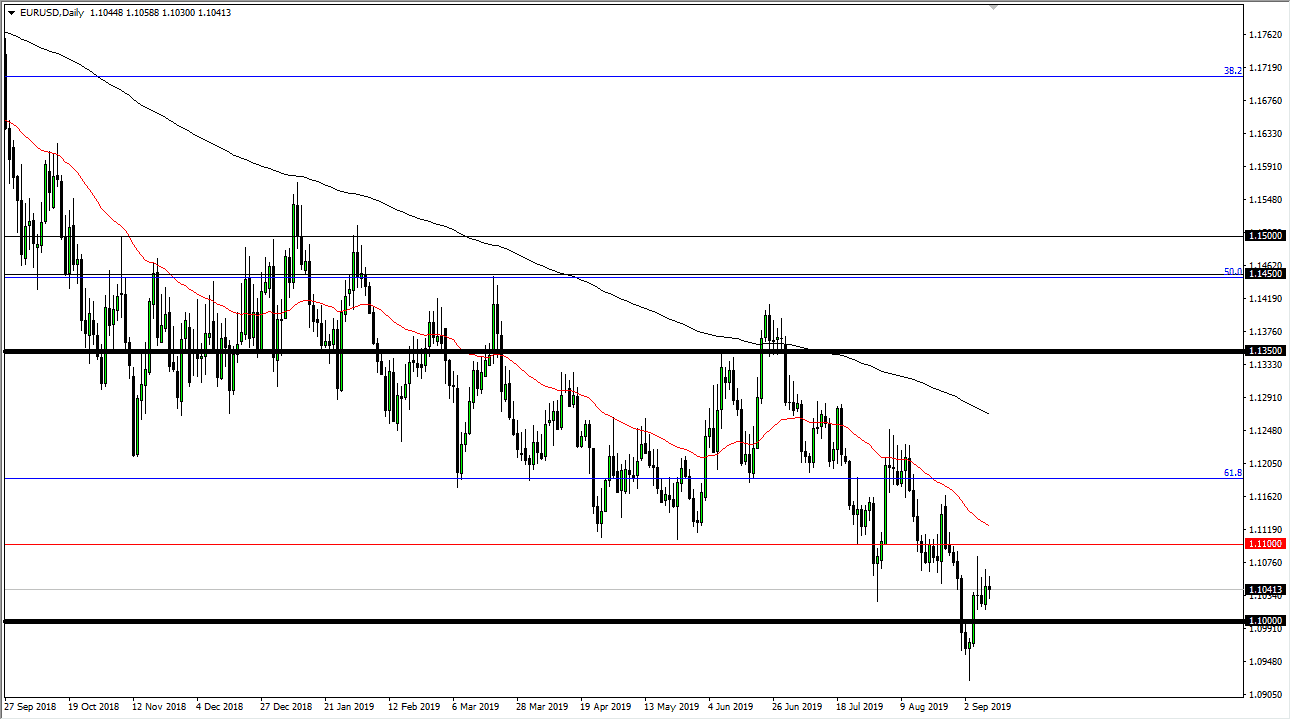Click the 1.15480 price axis label

[1265, 200]
